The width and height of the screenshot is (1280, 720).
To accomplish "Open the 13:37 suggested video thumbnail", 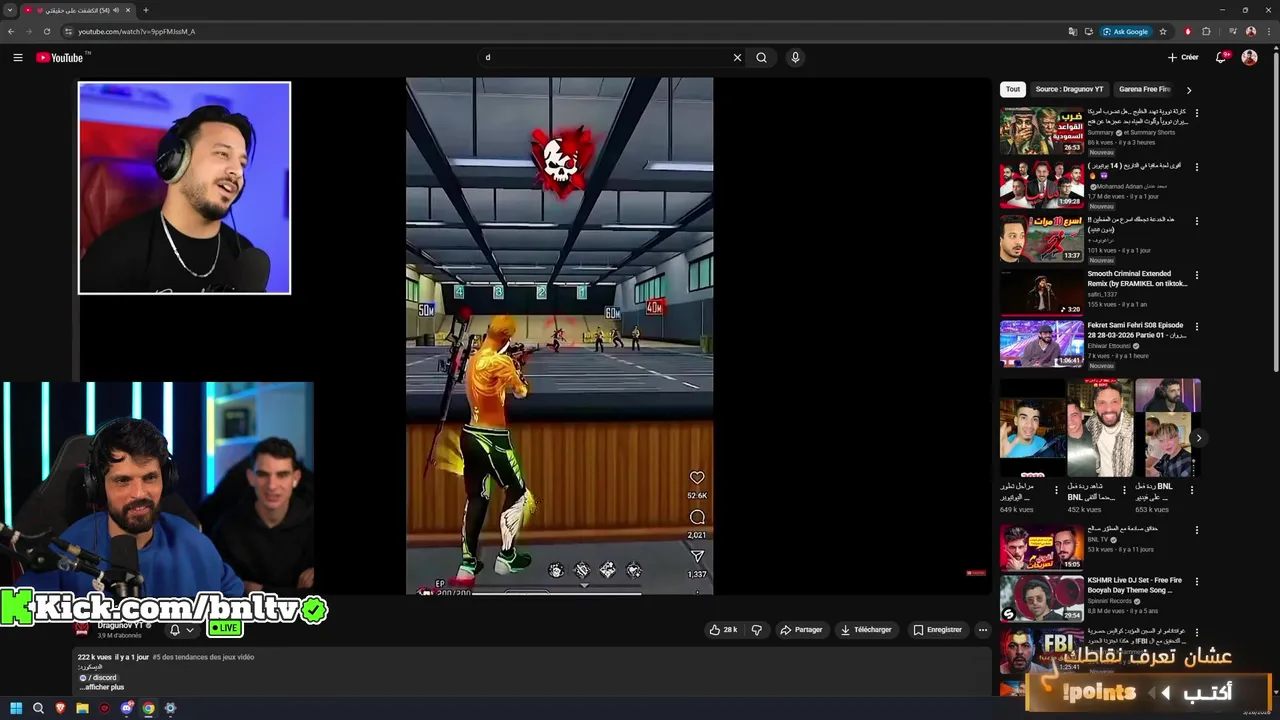I will [x=1042, y=239].
